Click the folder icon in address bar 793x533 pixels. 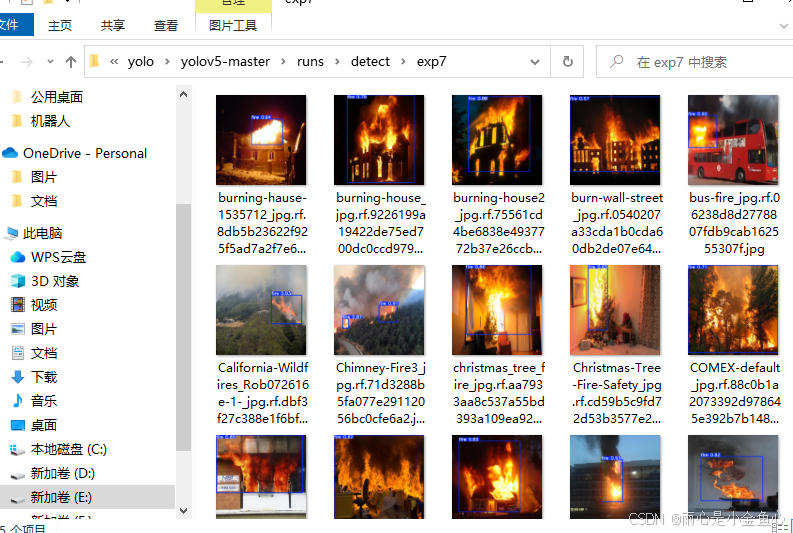[94, 61]
